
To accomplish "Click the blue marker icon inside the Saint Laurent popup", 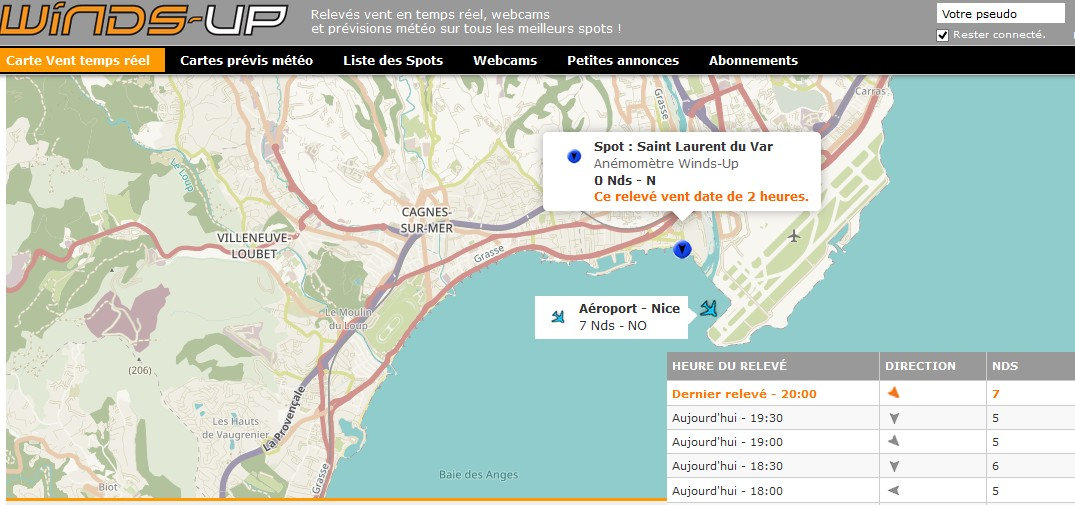I will [575, 156].
